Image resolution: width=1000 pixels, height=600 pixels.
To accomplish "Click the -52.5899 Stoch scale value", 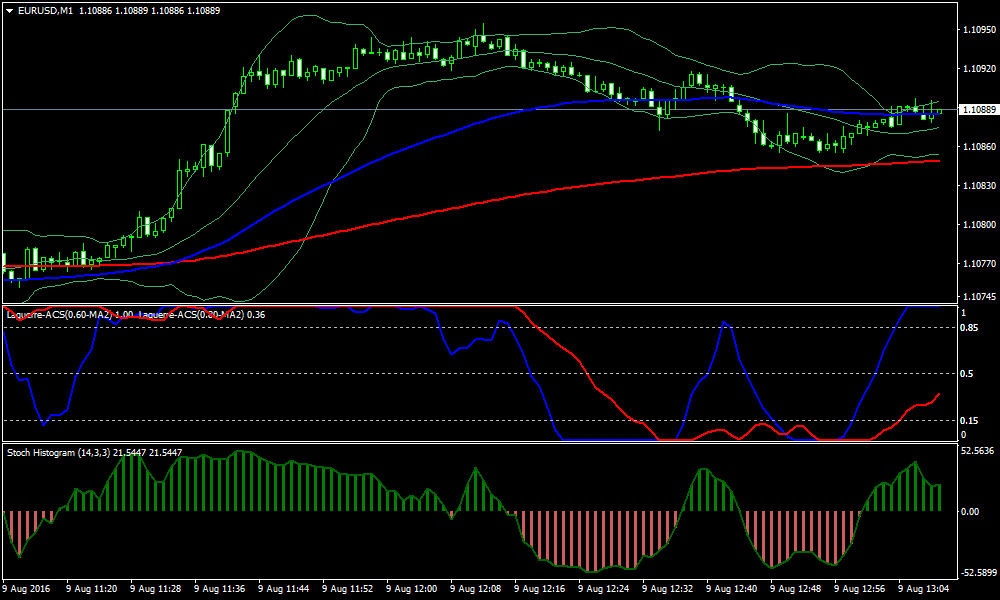I will pos(976,573).
